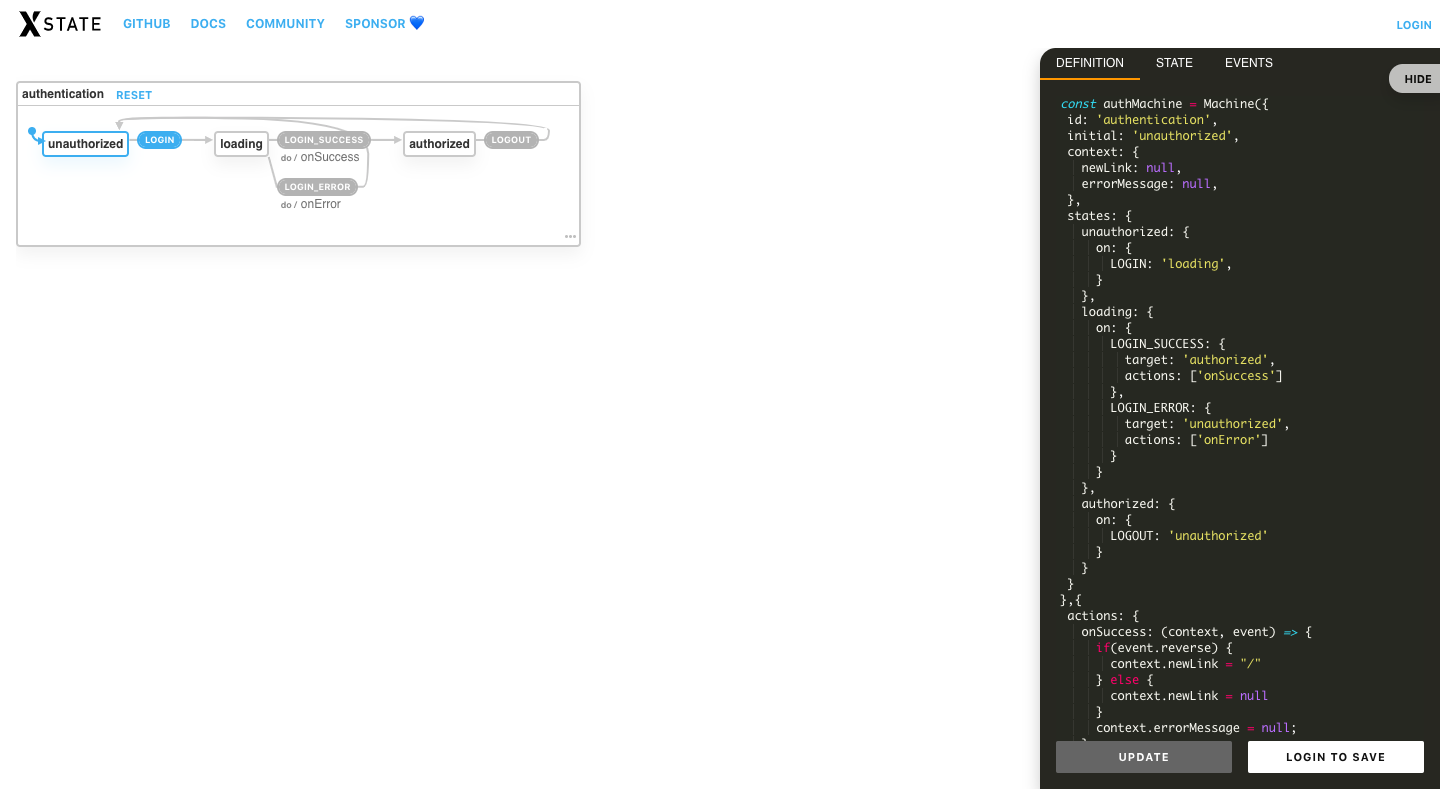Select the authorized state node
The image size is (1440, 789).
pyautogui.click(x=439, y=144)
